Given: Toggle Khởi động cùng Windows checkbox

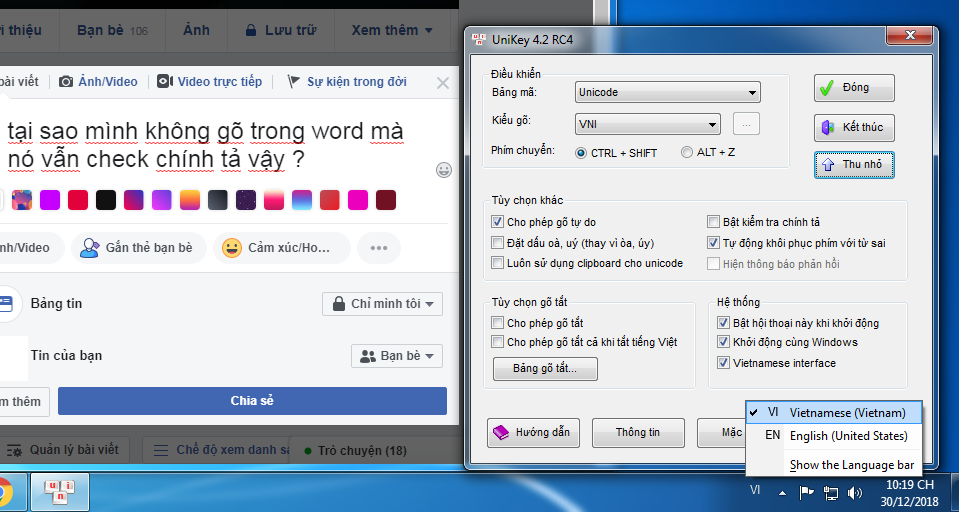Looking at the screenshot, I should [724, 342].
